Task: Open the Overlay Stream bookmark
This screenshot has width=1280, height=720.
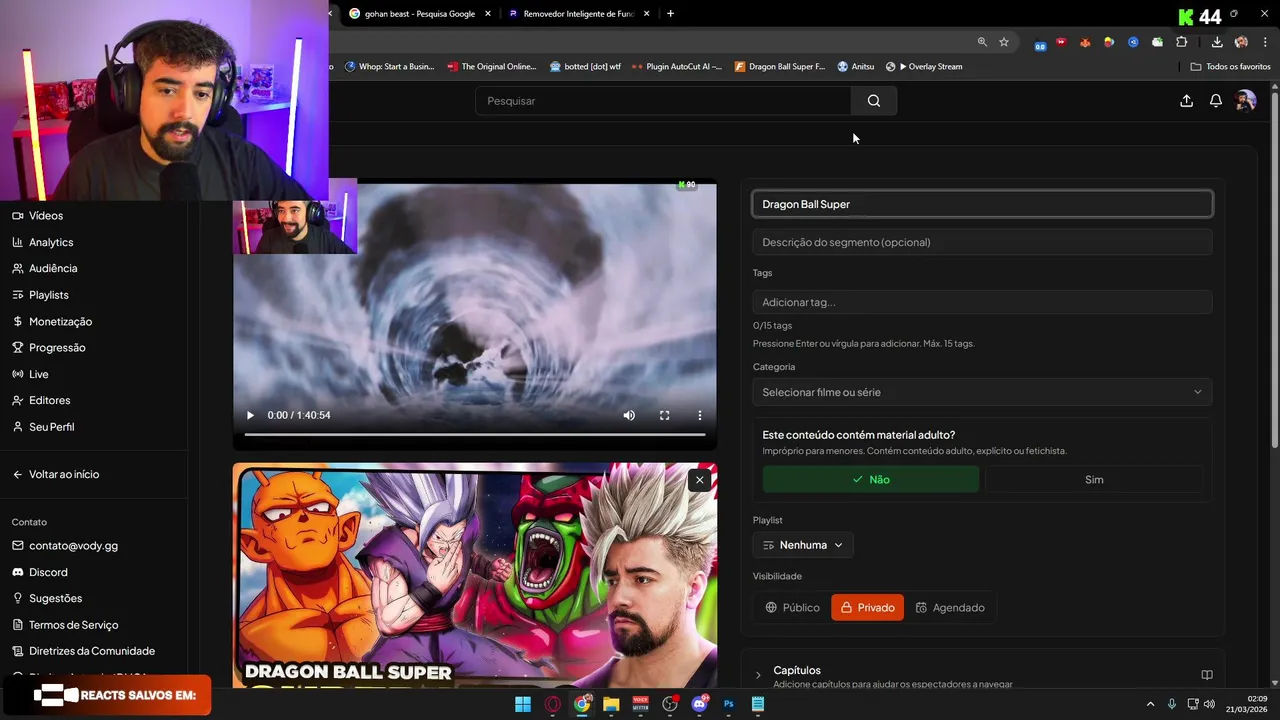Action: (x=925, y=67)
